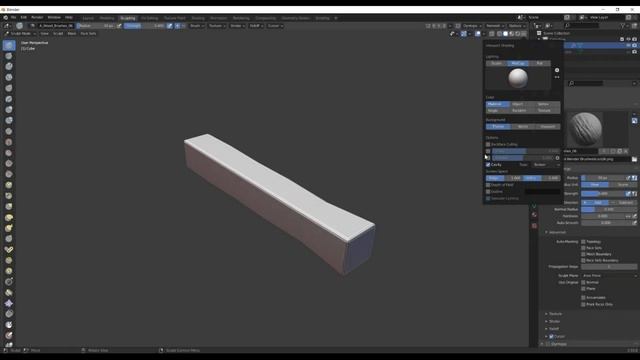Set background to World
This screenshot has width=640, height=360.
523,127
